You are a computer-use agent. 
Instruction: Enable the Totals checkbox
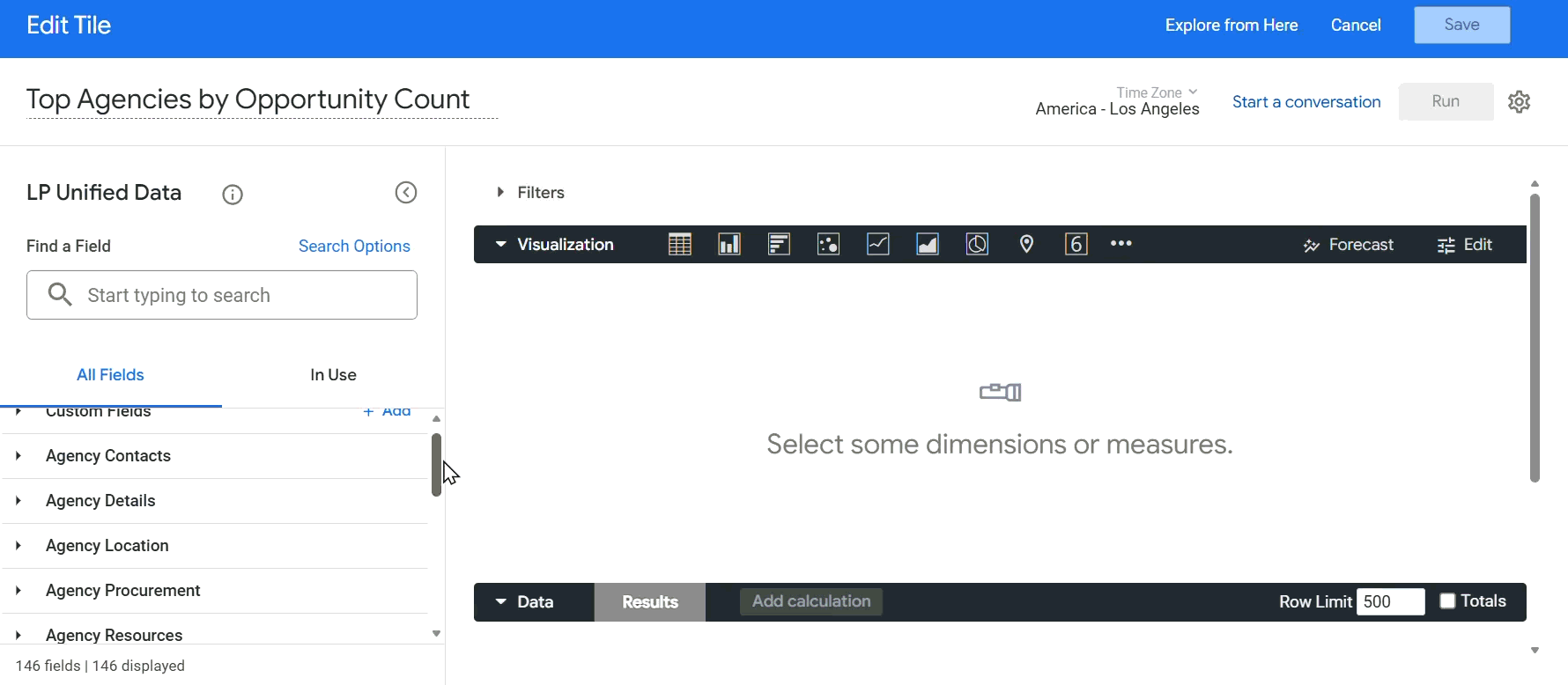tap(1447, 601)
